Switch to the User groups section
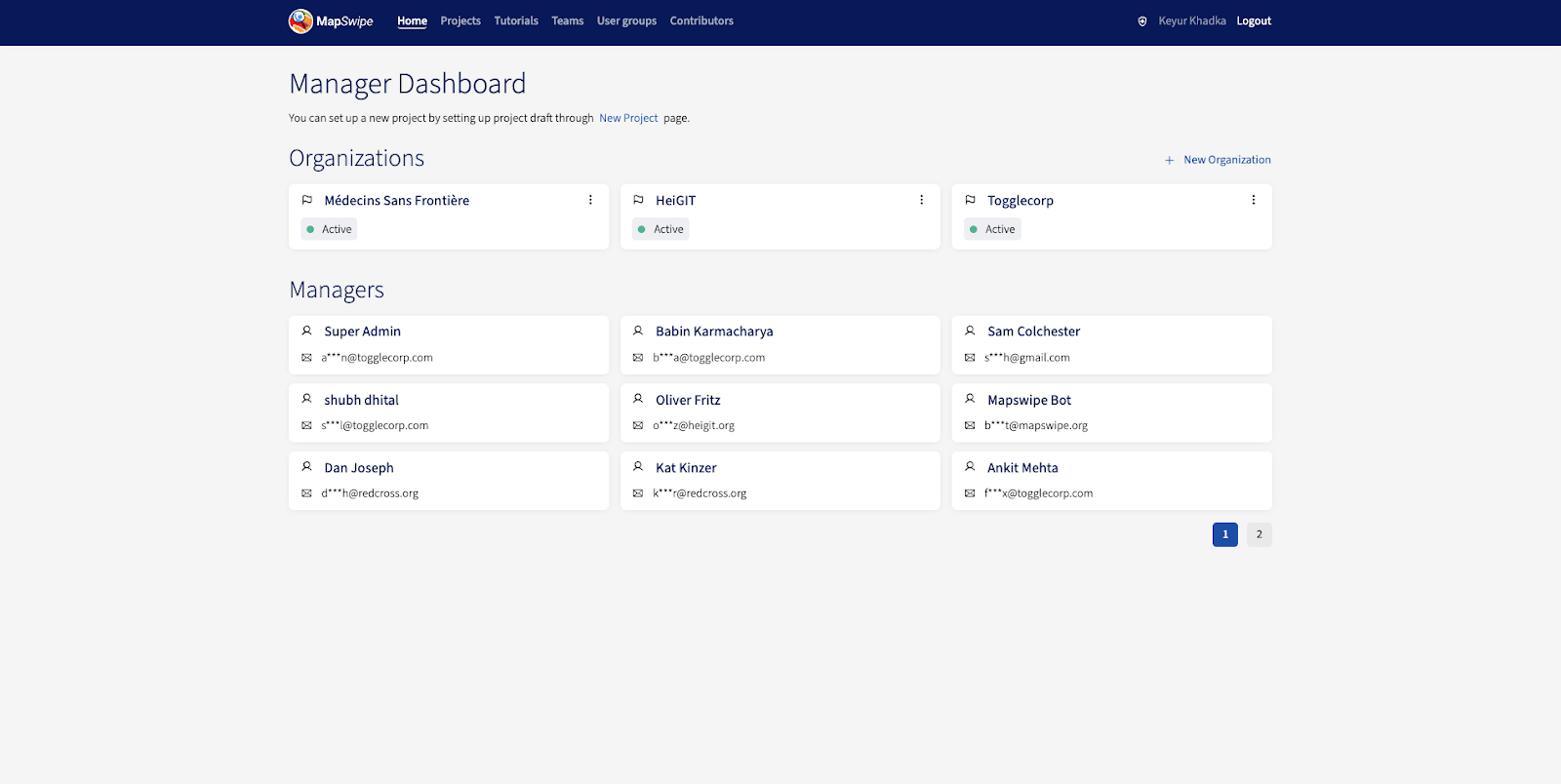 click(626, 20)
